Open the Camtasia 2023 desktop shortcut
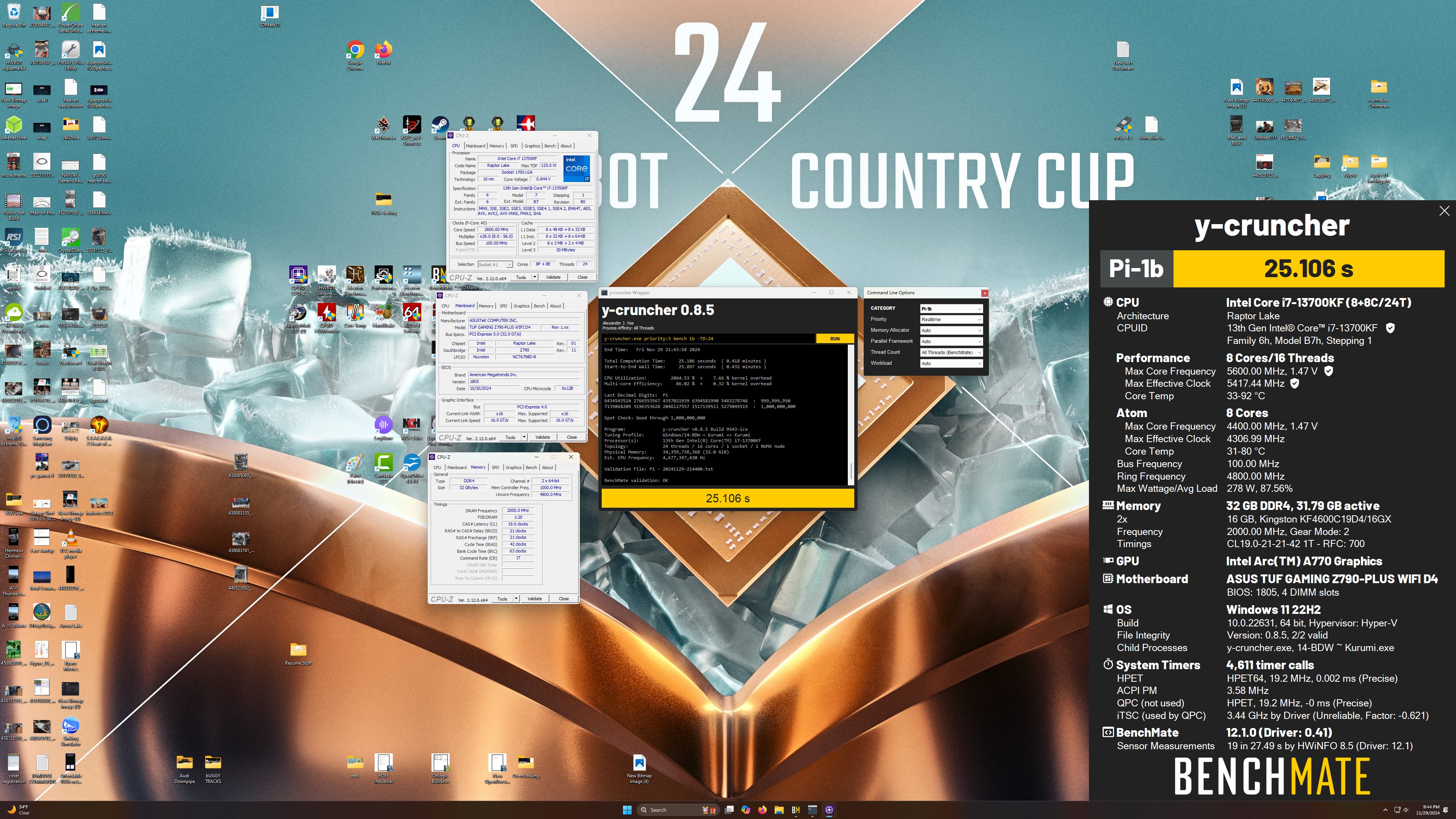 tap(383, 468)
